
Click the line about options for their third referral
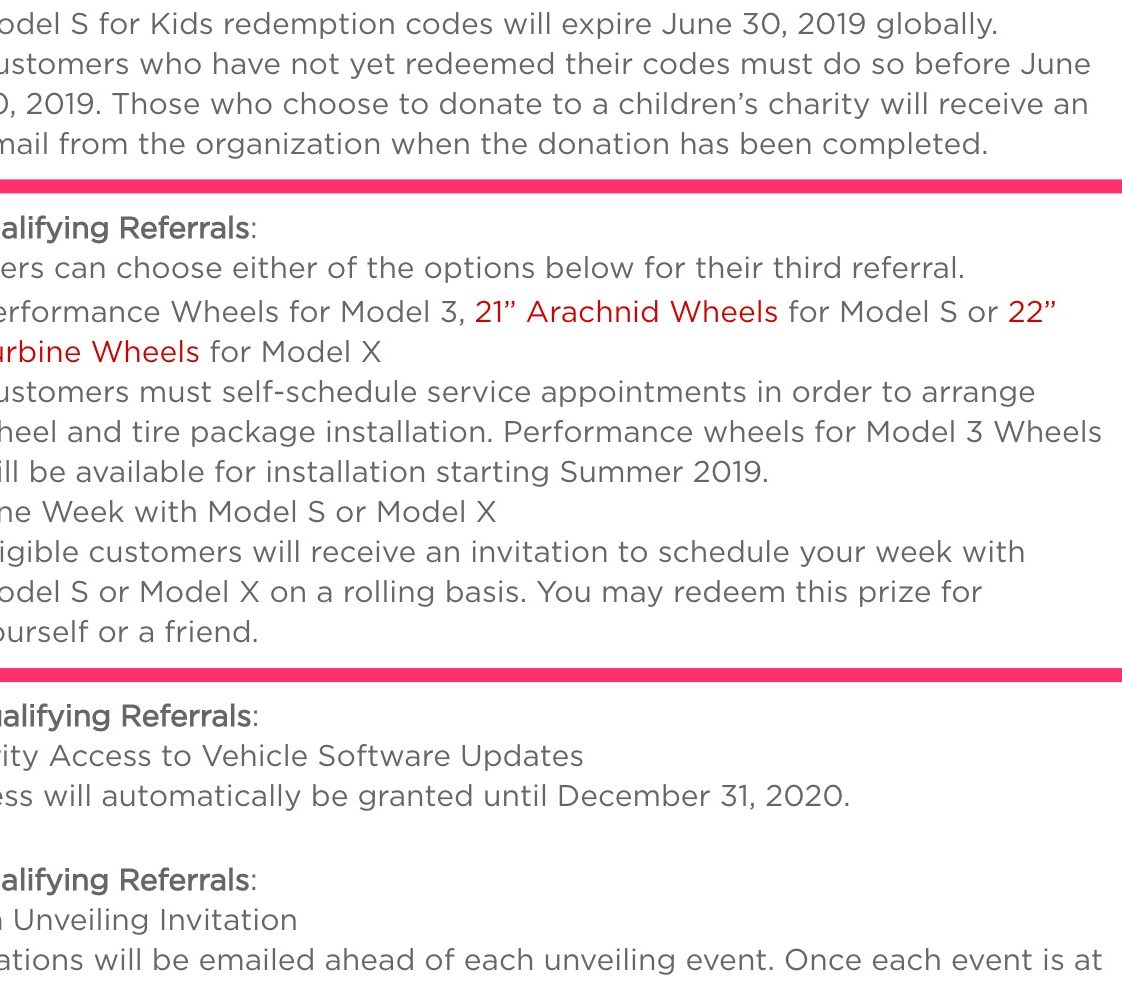pyautogui.click(x=482, y=269)
